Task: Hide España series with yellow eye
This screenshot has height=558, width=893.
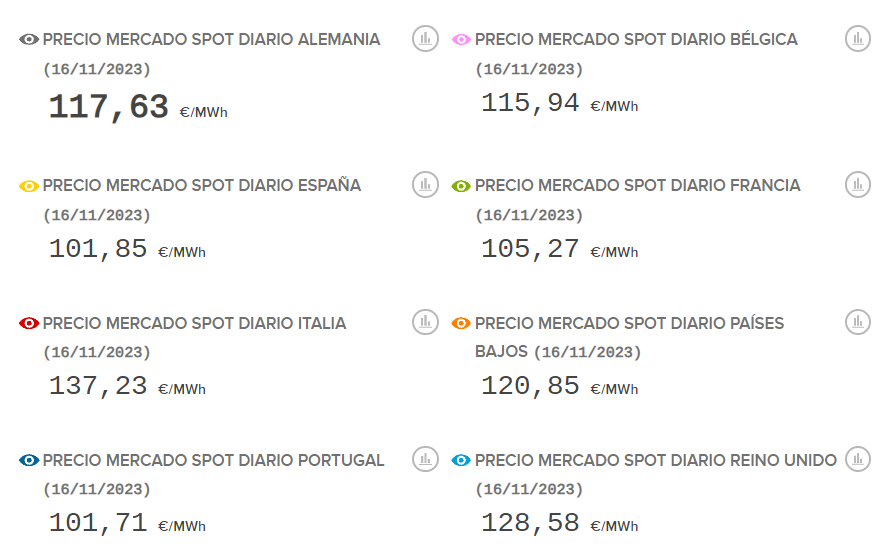Action: tap(29, 186)
